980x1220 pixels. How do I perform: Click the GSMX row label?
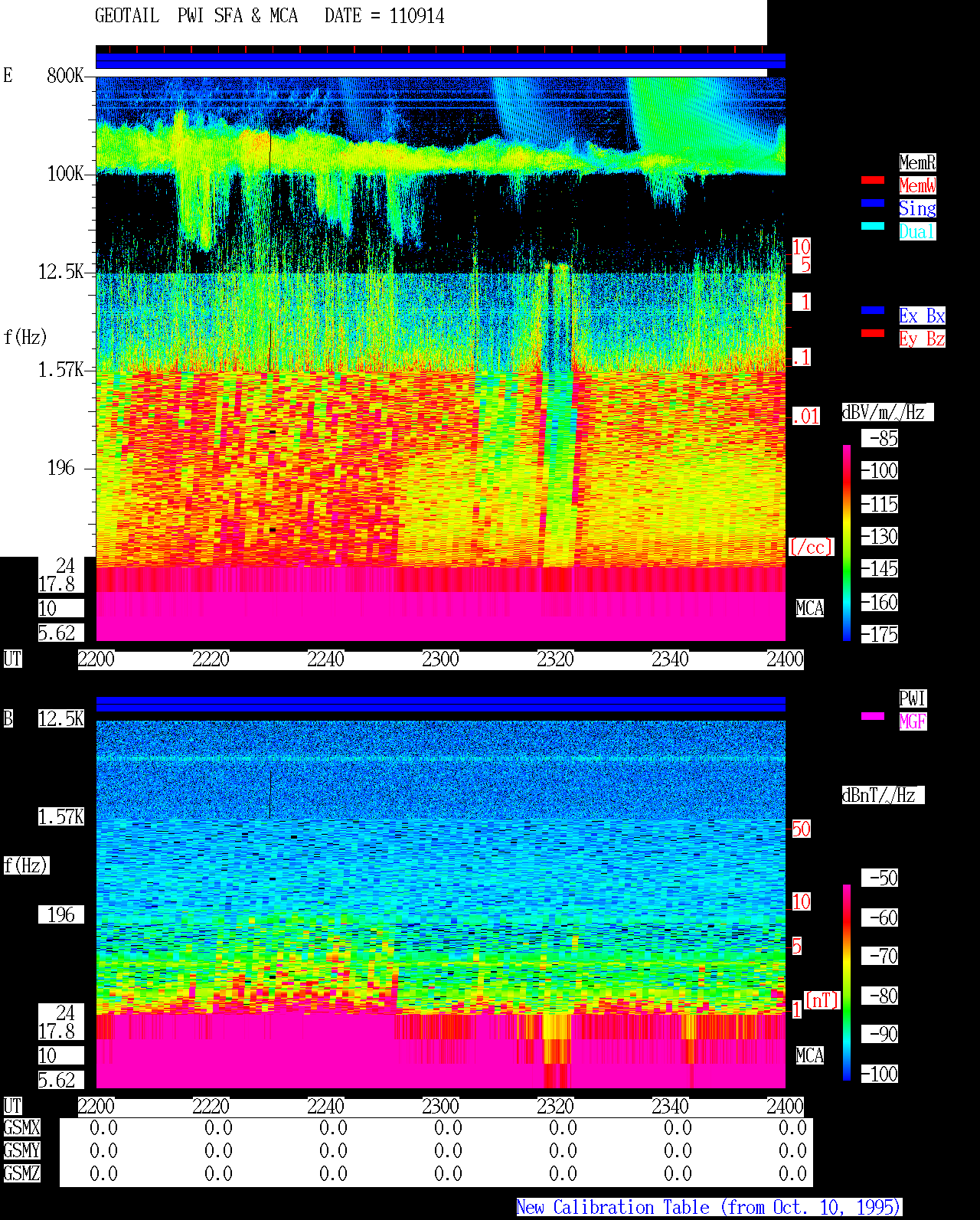(x=21, y=1127)
